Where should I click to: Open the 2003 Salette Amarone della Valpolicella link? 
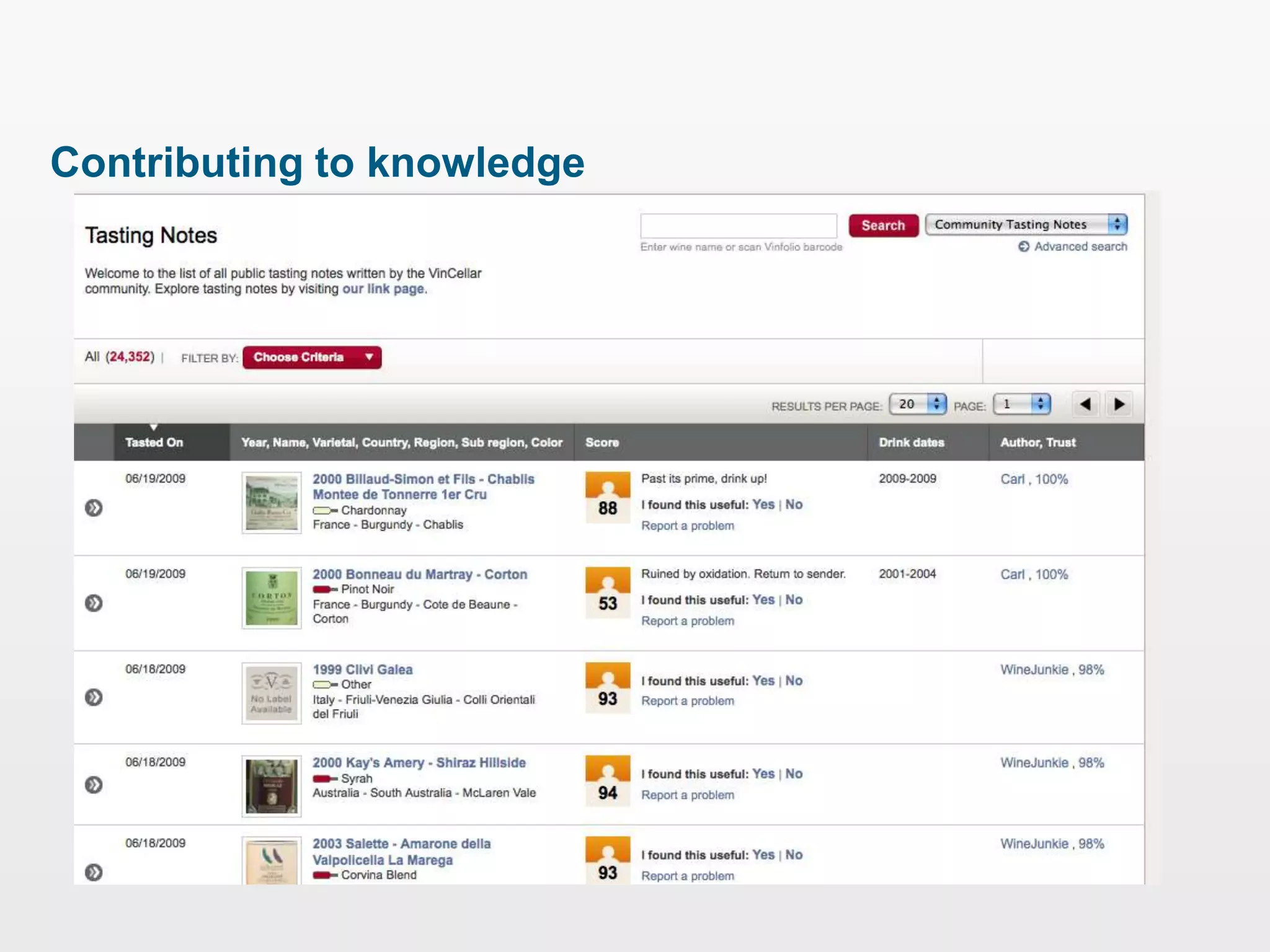402,852
